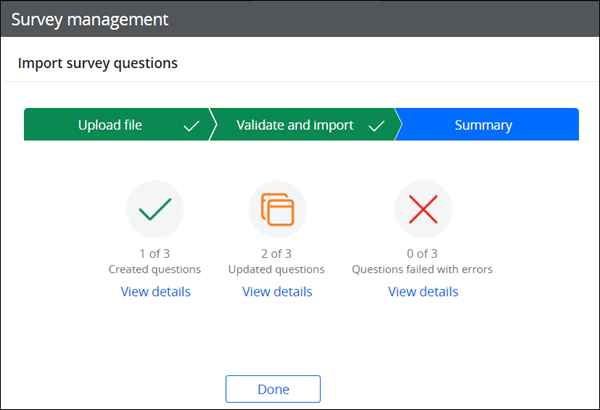The image size is (600, 410).
Task: Click the checkmark on Upload file step
Action: 191,126
